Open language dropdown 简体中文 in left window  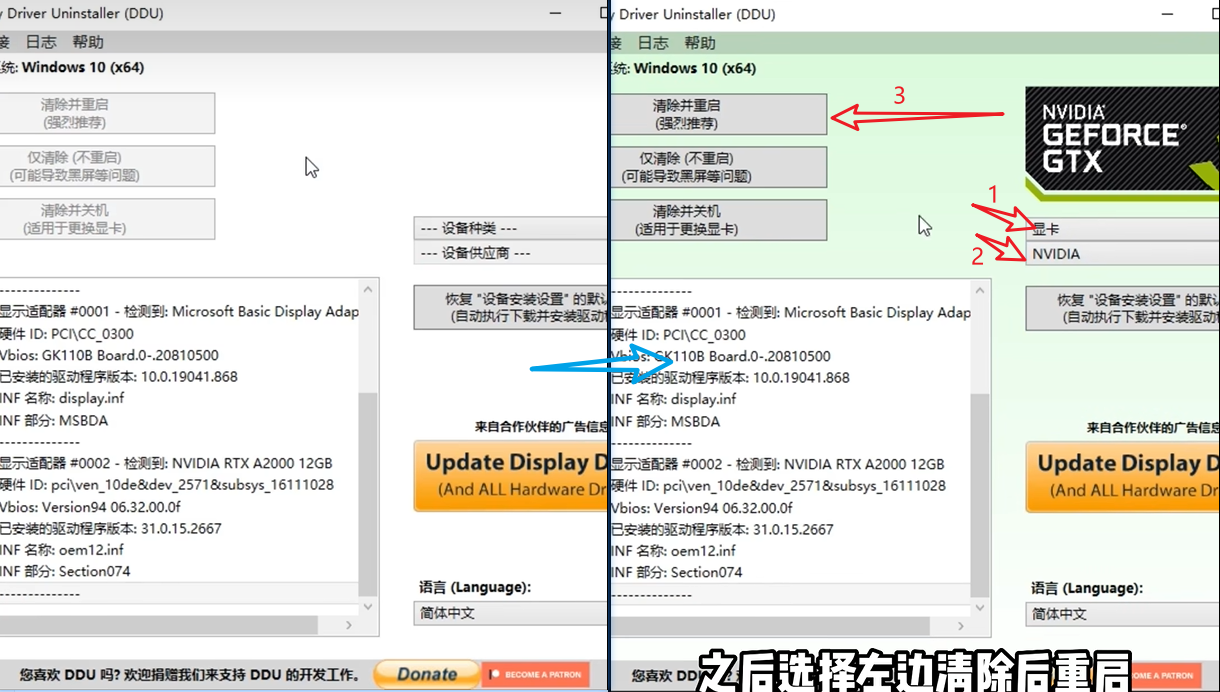pyautogui.click(x=510, y=613)
